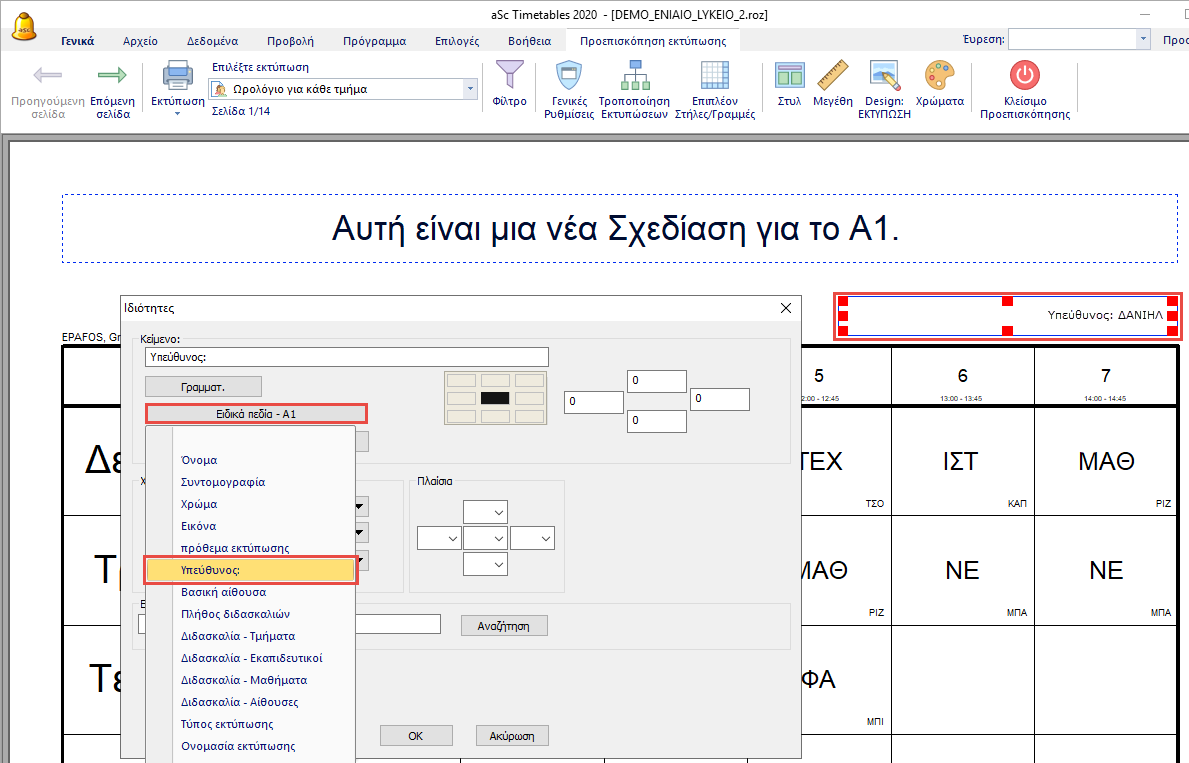Click the Γραμματ. font button
The width and height of the screenshot is (1189, 763).
tap(203, 386)
